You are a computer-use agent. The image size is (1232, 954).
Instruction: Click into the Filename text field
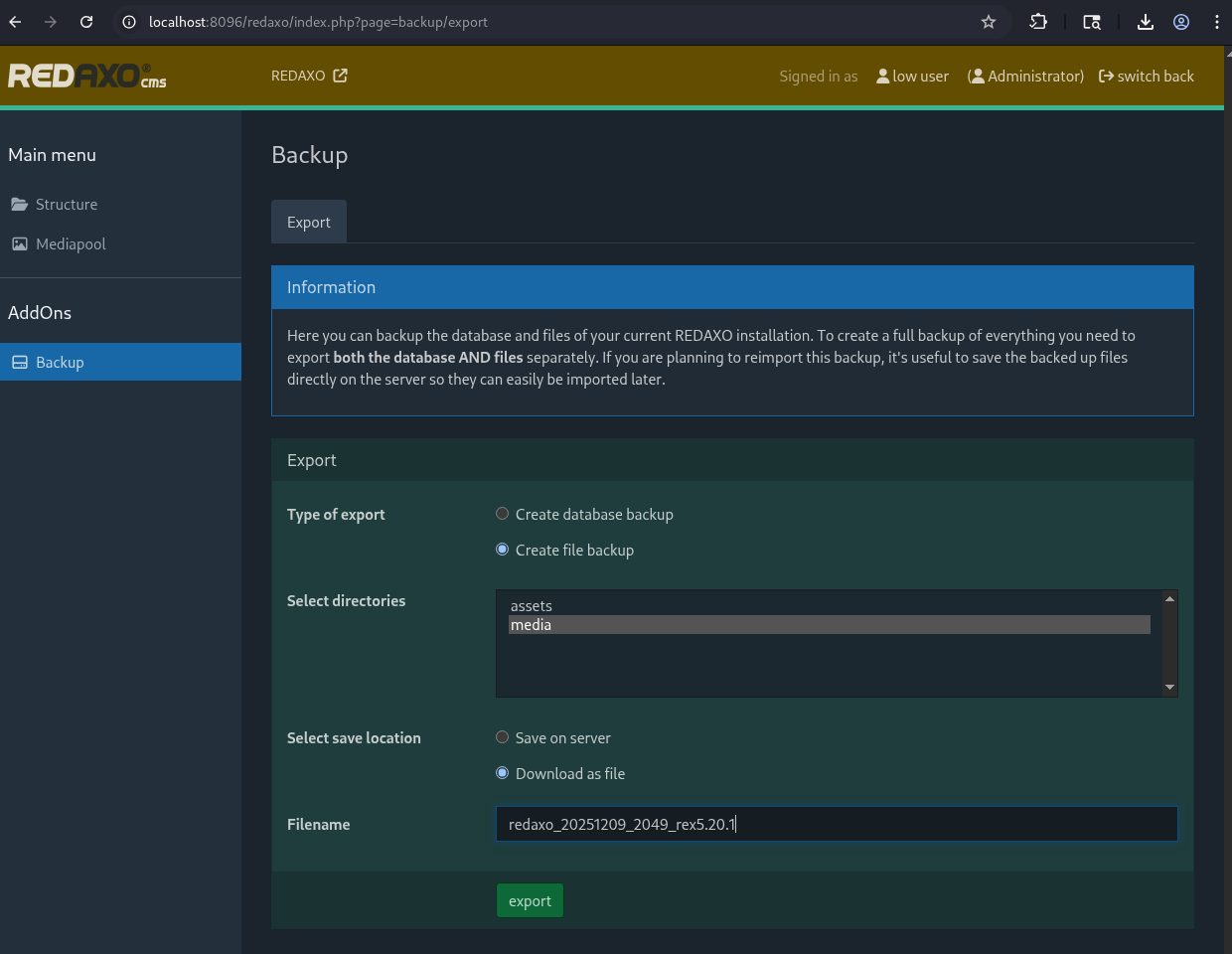click(837, 824)
